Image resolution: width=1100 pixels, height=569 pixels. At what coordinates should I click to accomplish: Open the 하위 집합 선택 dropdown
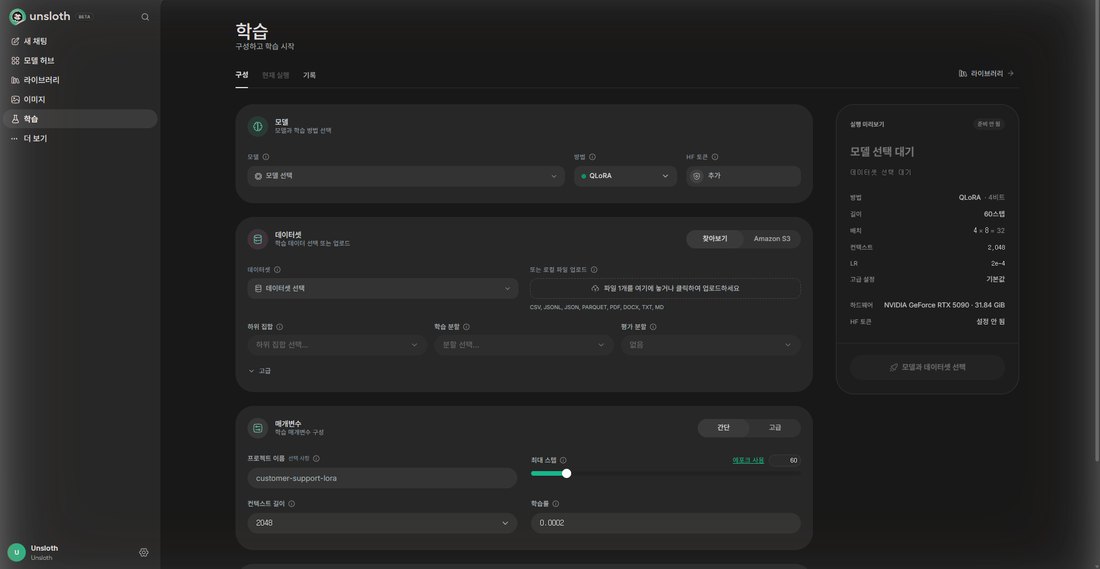[x=337, y=345]
